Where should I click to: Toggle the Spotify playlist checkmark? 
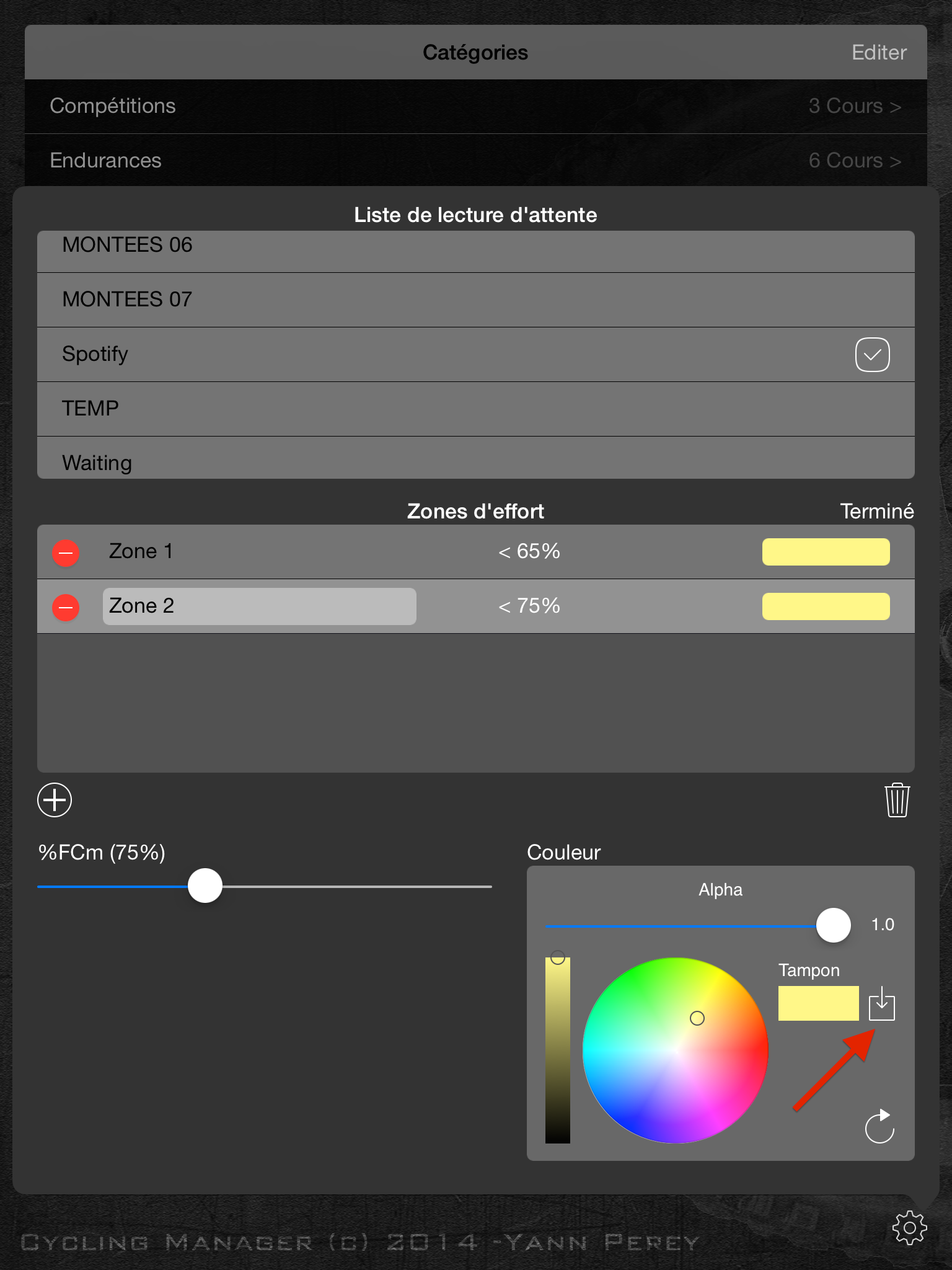[872, 355]
